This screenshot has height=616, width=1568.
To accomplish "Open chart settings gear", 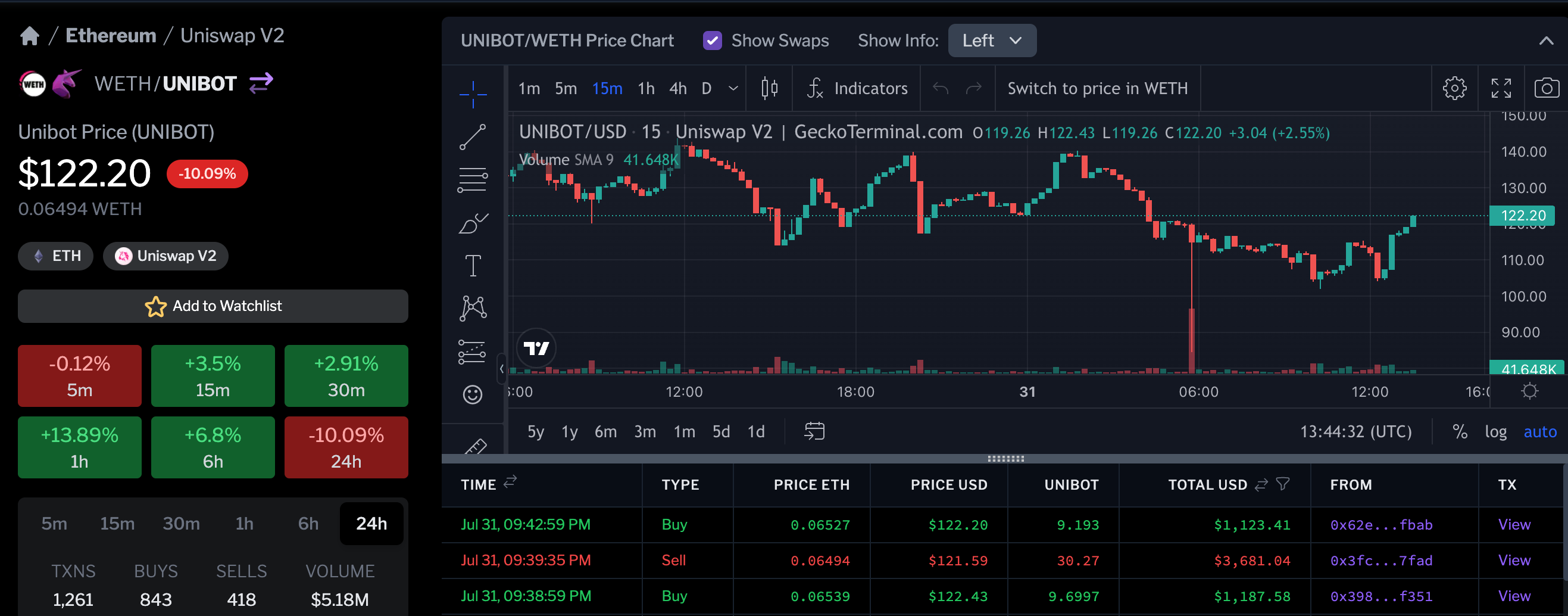I will pyautogui.click(x=1454, y=88).
